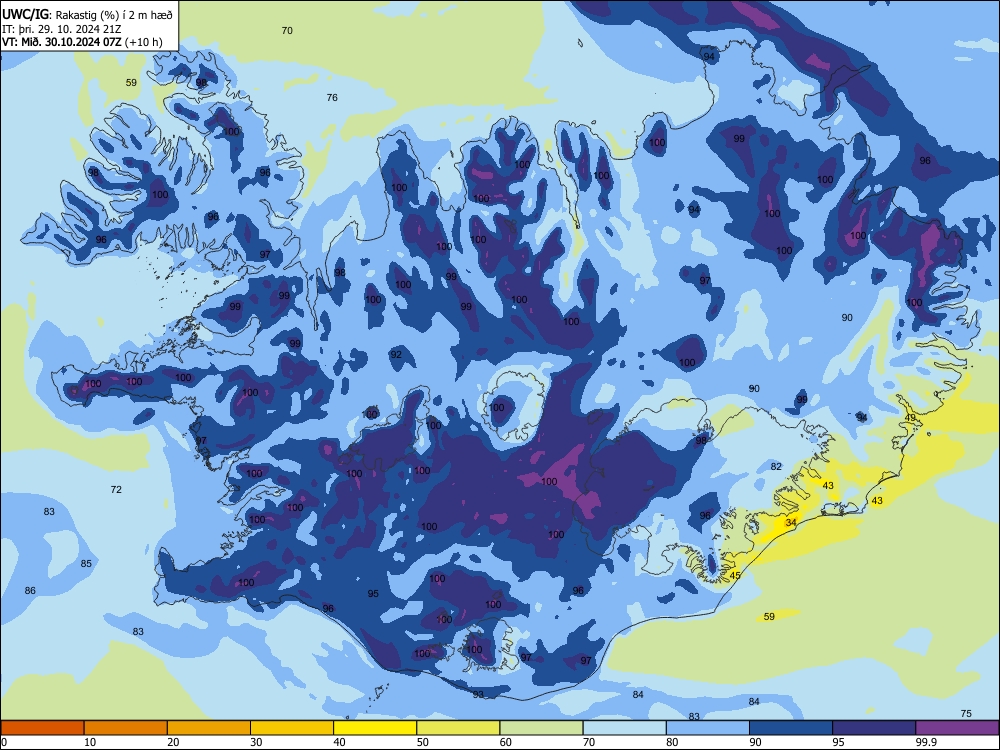Click the map humidity value '75'
The height and width of the screenshot is (750, 1000).
[966, 714]
